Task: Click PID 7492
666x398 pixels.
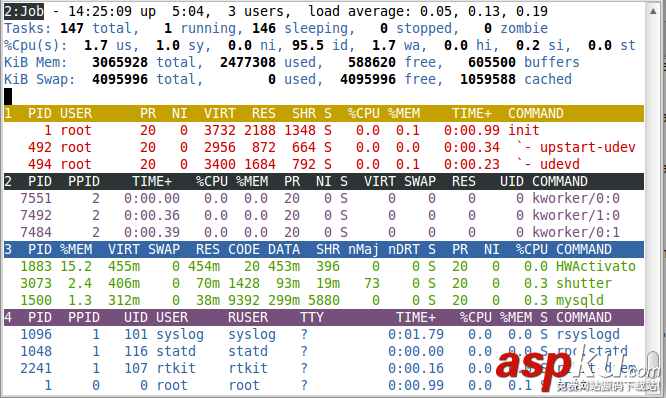Action: (x=36, y=215)
